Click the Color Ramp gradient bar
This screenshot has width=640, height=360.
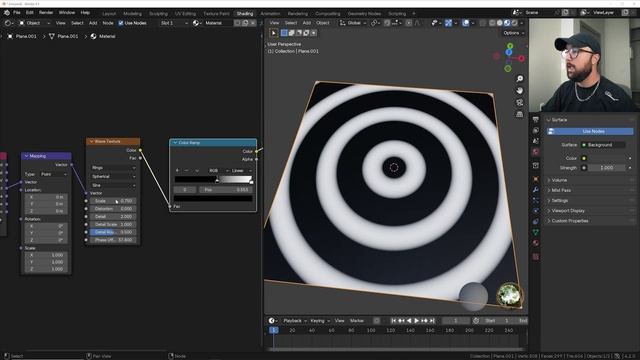tap(214, 179)
